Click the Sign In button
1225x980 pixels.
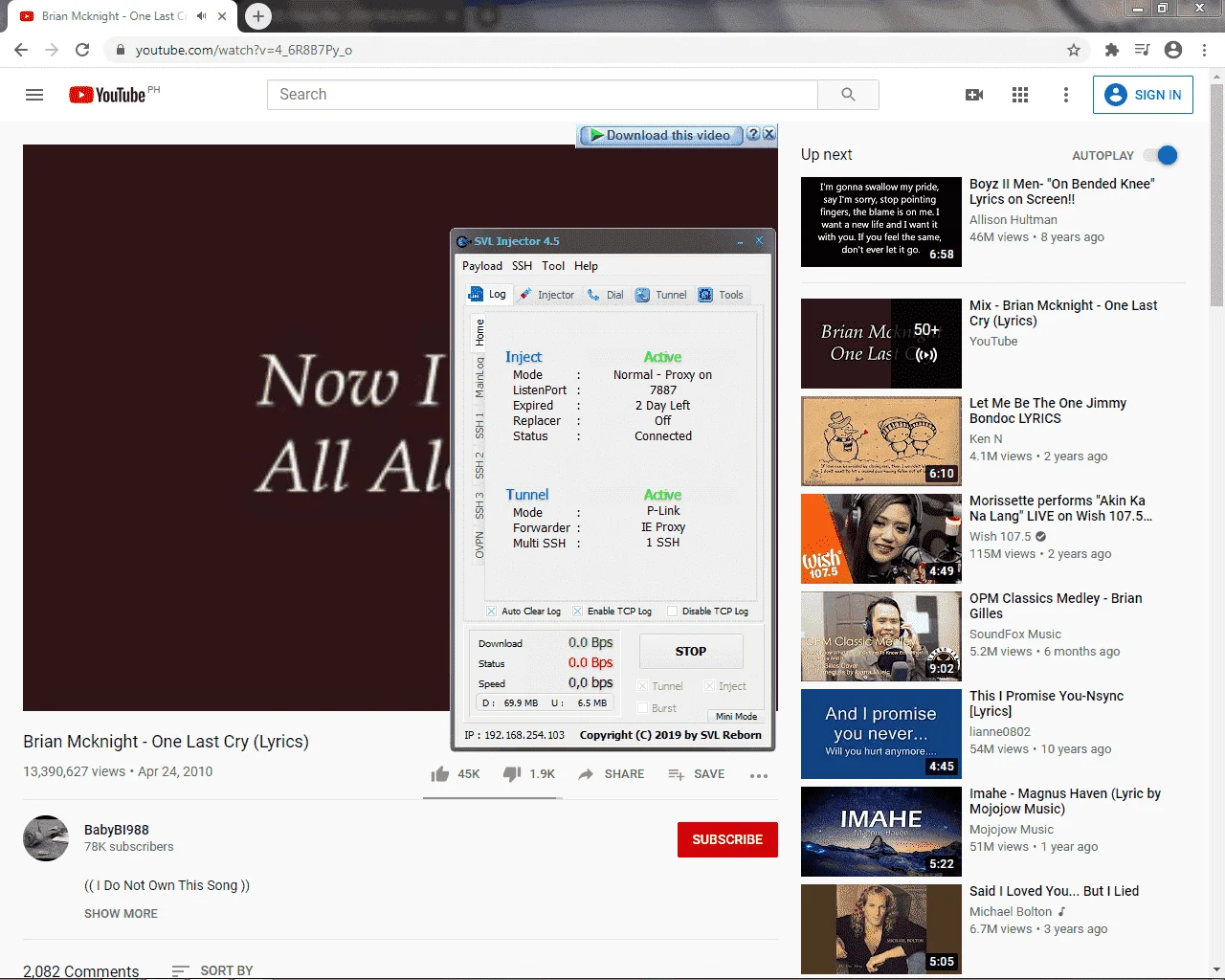(1143, 95)
